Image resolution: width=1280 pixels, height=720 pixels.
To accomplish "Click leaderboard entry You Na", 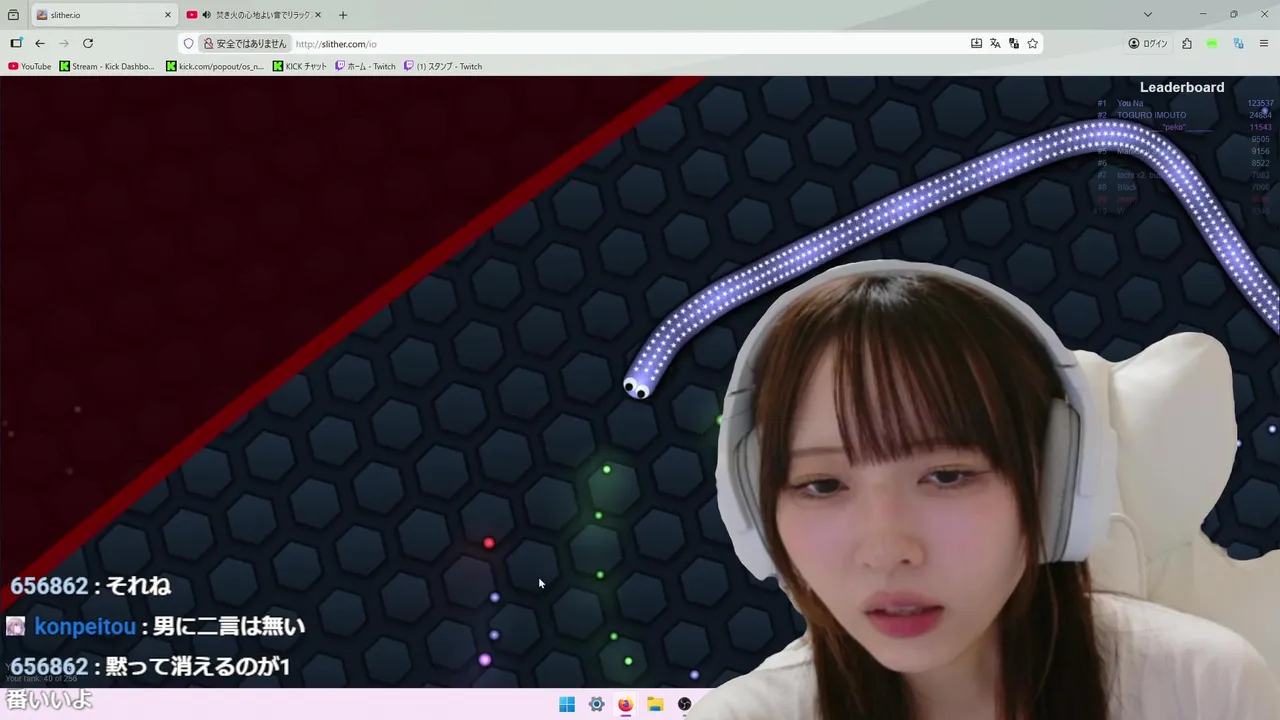I will [1130, 103].
